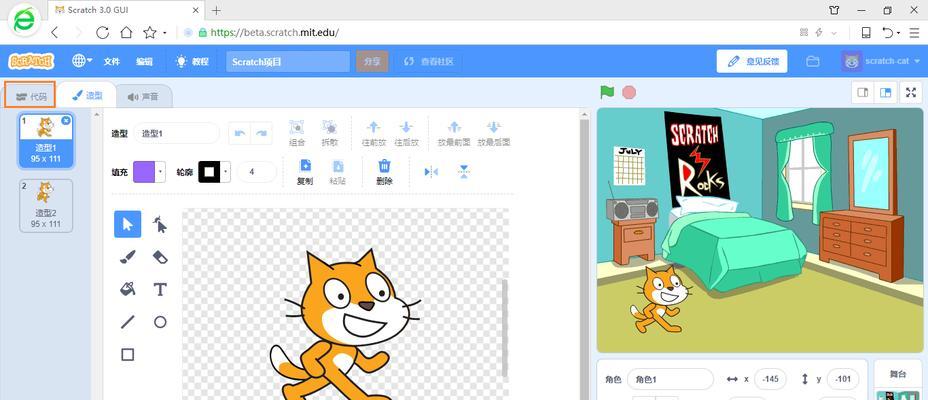Select the Line tool
Screen dimensions: 928x400
[127, 322]
